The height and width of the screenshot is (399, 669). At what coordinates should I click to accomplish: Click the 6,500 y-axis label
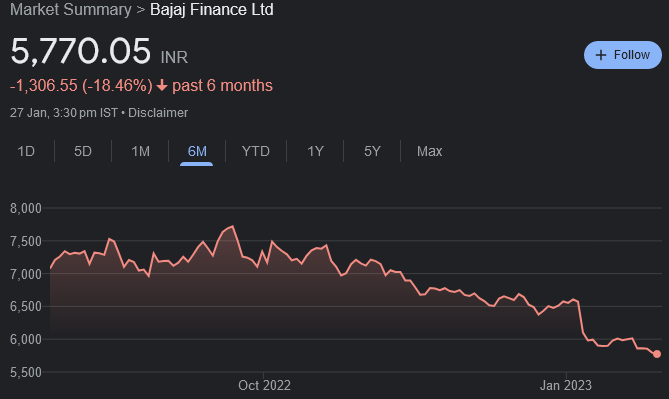click(26, 306)
